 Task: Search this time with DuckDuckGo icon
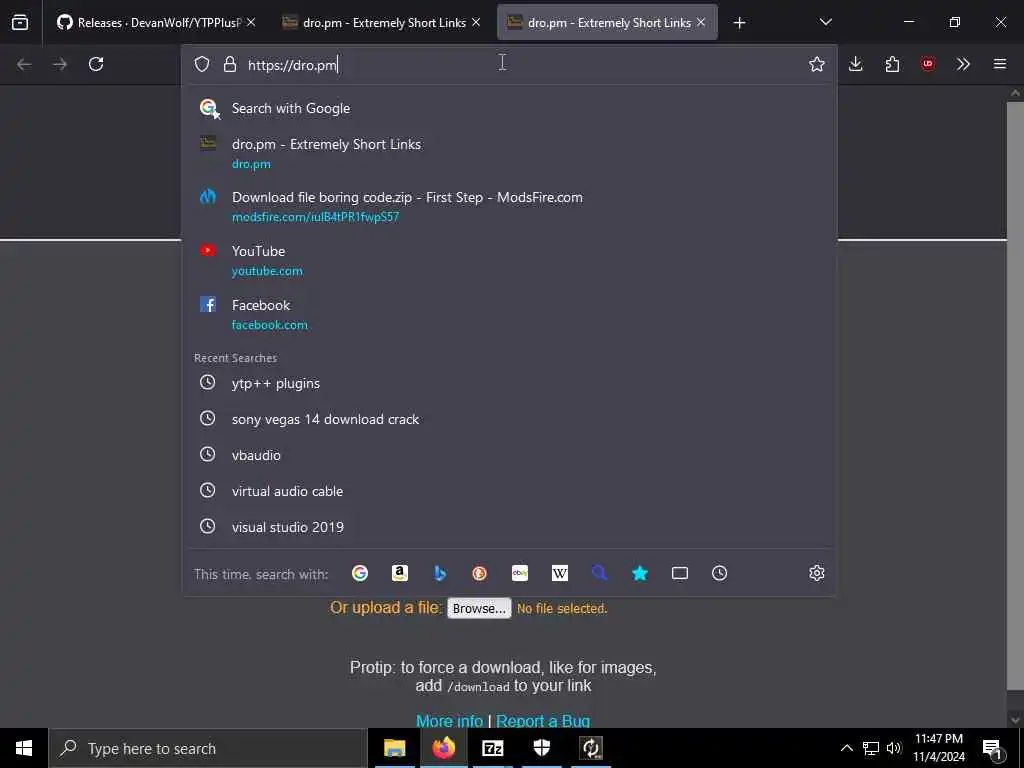[x=479, y=573]
